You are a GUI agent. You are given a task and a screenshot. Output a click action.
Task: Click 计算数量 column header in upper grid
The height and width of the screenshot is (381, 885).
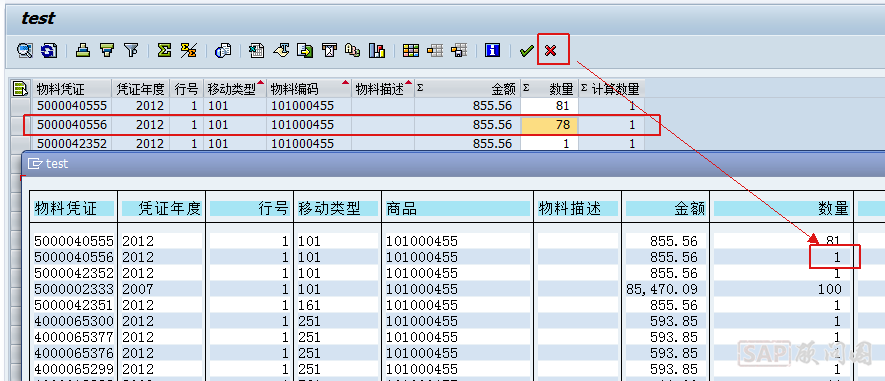[x=611, y=89]
